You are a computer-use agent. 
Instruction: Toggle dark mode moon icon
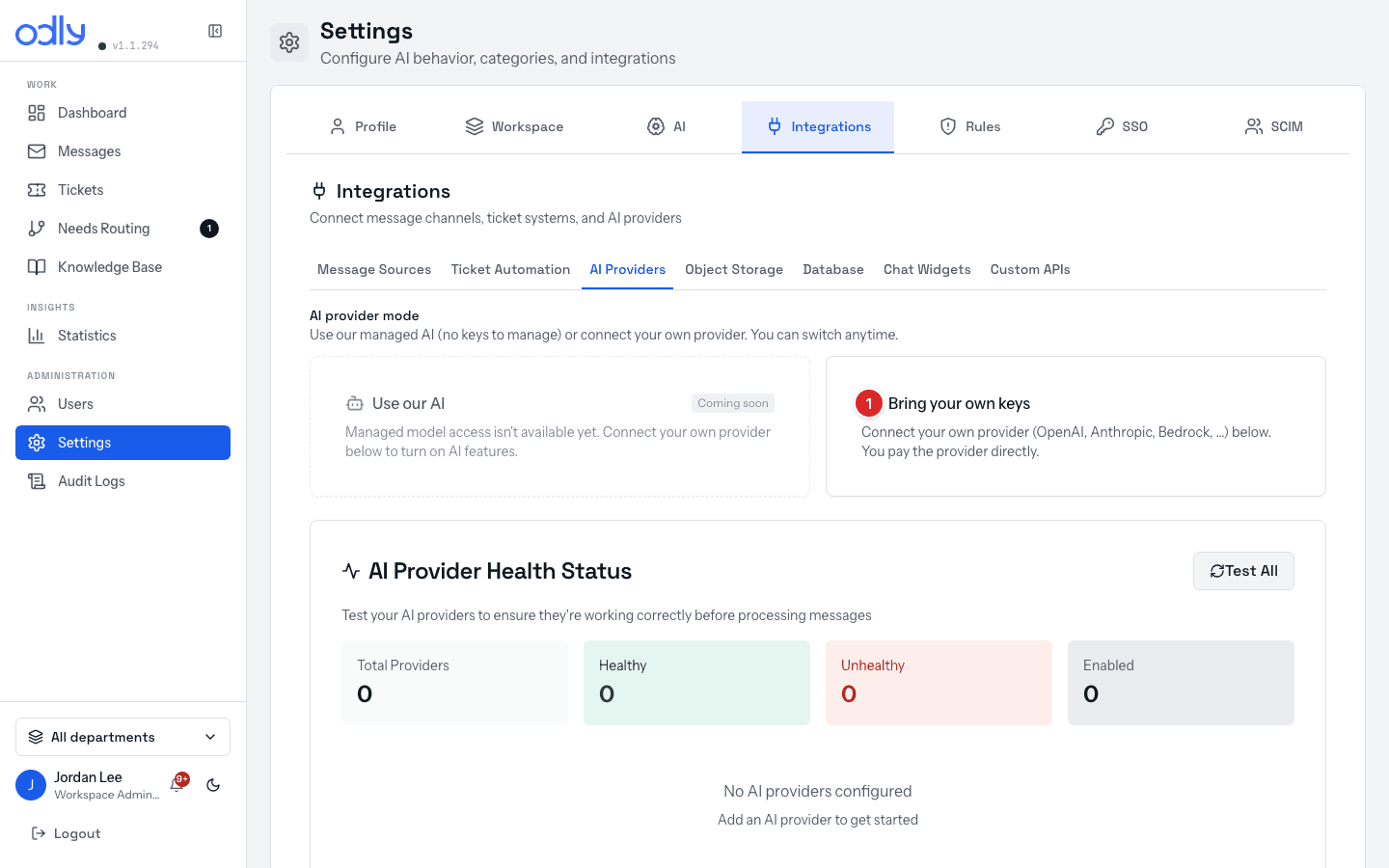tap(213, 785)
